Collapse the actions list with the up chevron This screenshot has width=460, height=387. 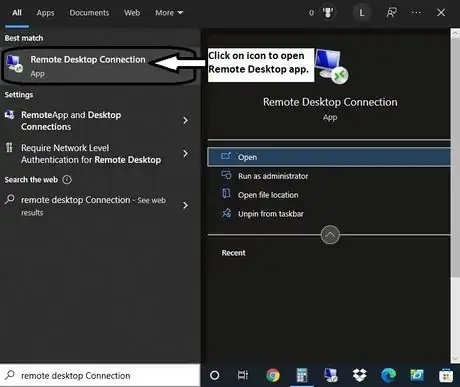(x=330, y=235)
